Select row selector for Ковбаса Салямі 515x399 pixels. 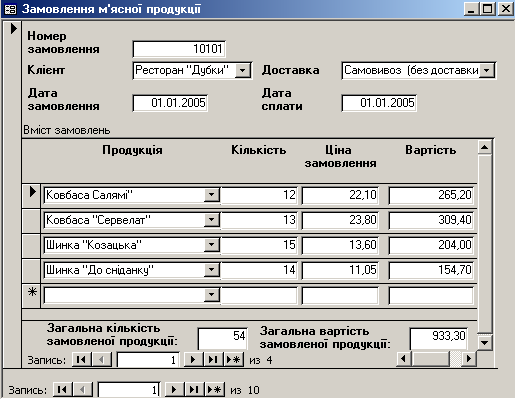point(32,196)
